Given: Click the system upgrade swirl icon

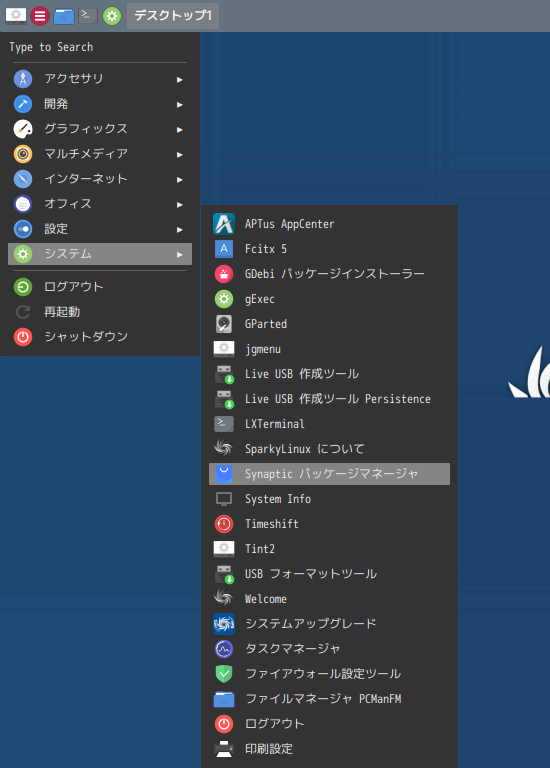Looking at the screenshot, I should pyautogui.click(x=224, y=624).
